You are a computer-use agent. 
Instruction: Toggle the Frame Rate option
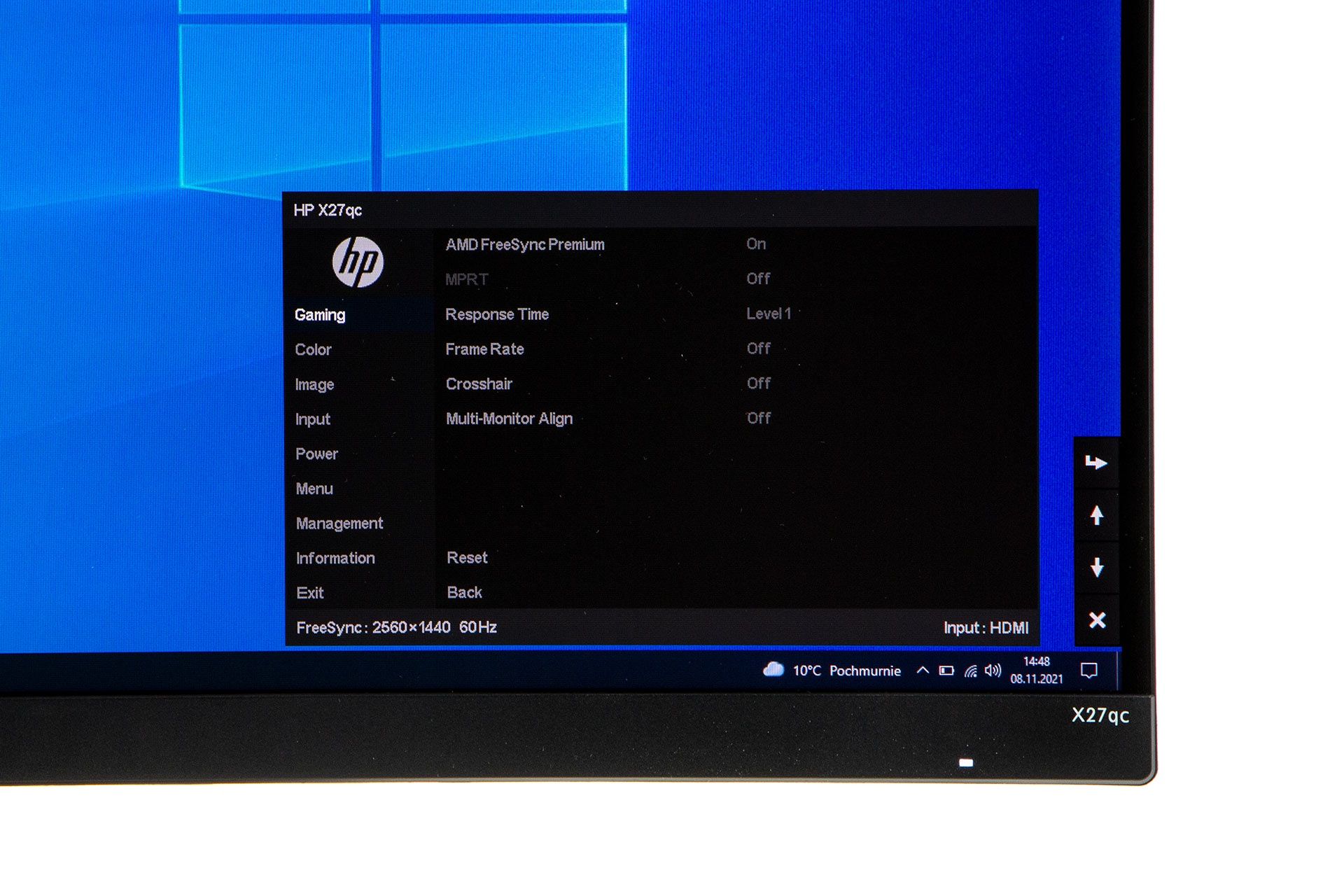coord(484,349)
